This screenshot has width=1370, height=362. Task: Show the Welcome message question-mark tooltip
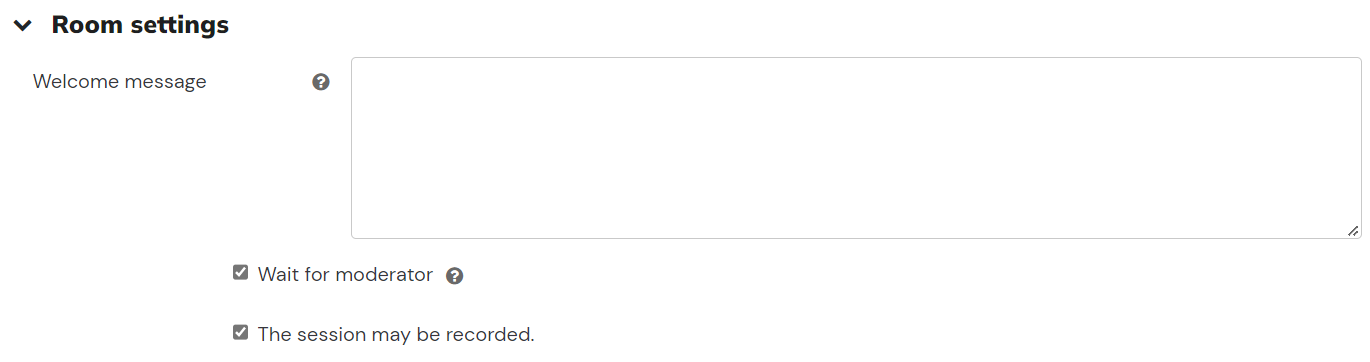tap(321, 82)
